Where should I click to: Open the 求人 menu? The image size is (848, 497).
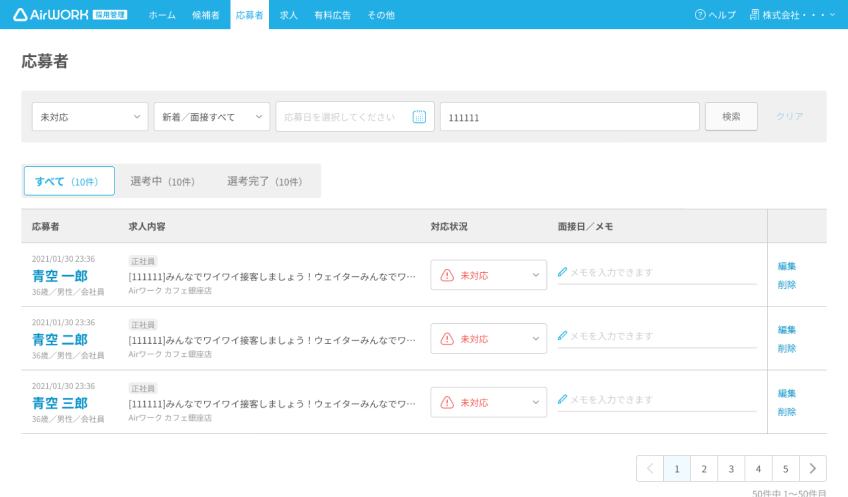click(288, 15)
